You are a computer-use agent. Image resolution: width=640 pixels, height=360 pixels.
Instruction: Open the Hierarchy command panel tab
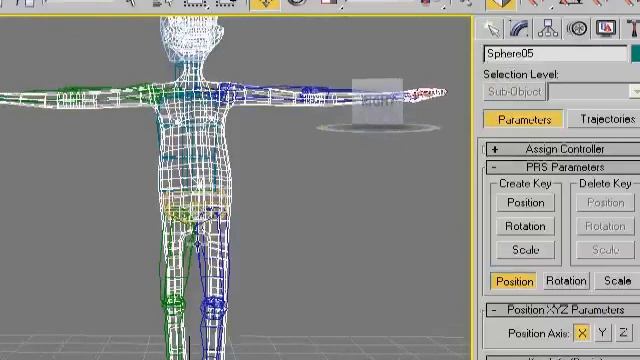tap(547, 29)
